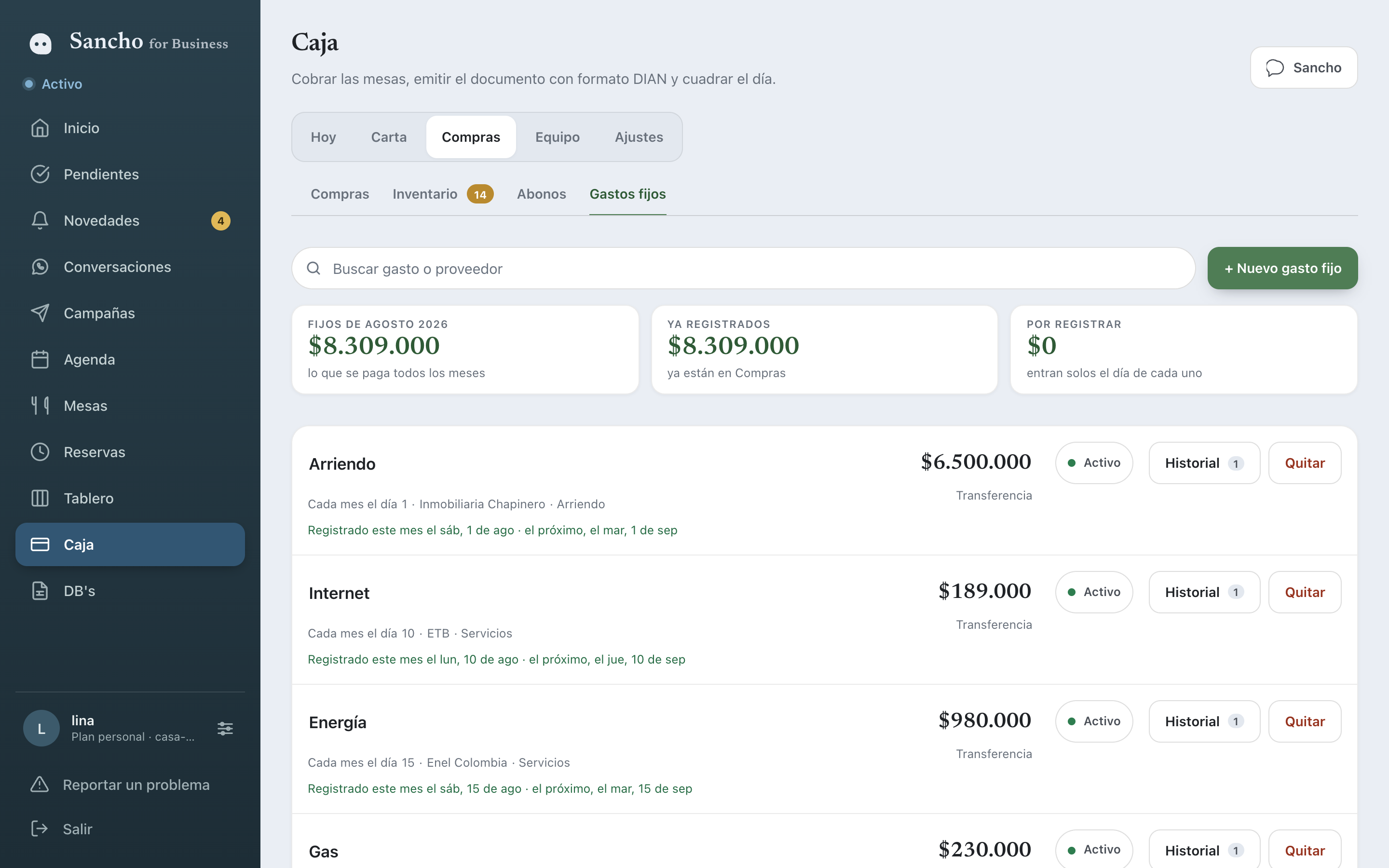Open the Inventario sub-tab
Image resolution: width=1389 pixels, height=868 pixels.
tap(443, 194)
